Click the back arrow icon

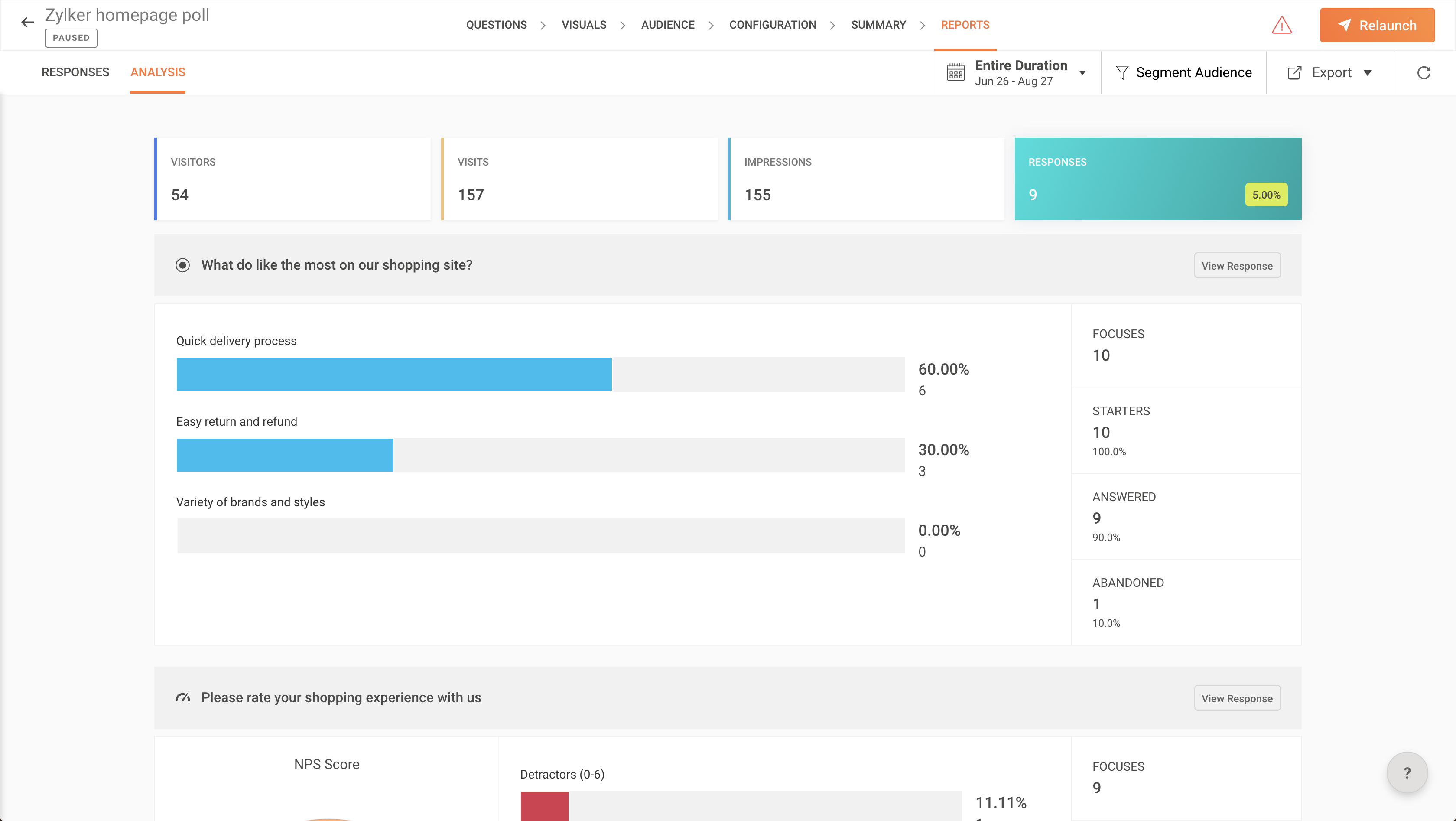pos(27,23)
